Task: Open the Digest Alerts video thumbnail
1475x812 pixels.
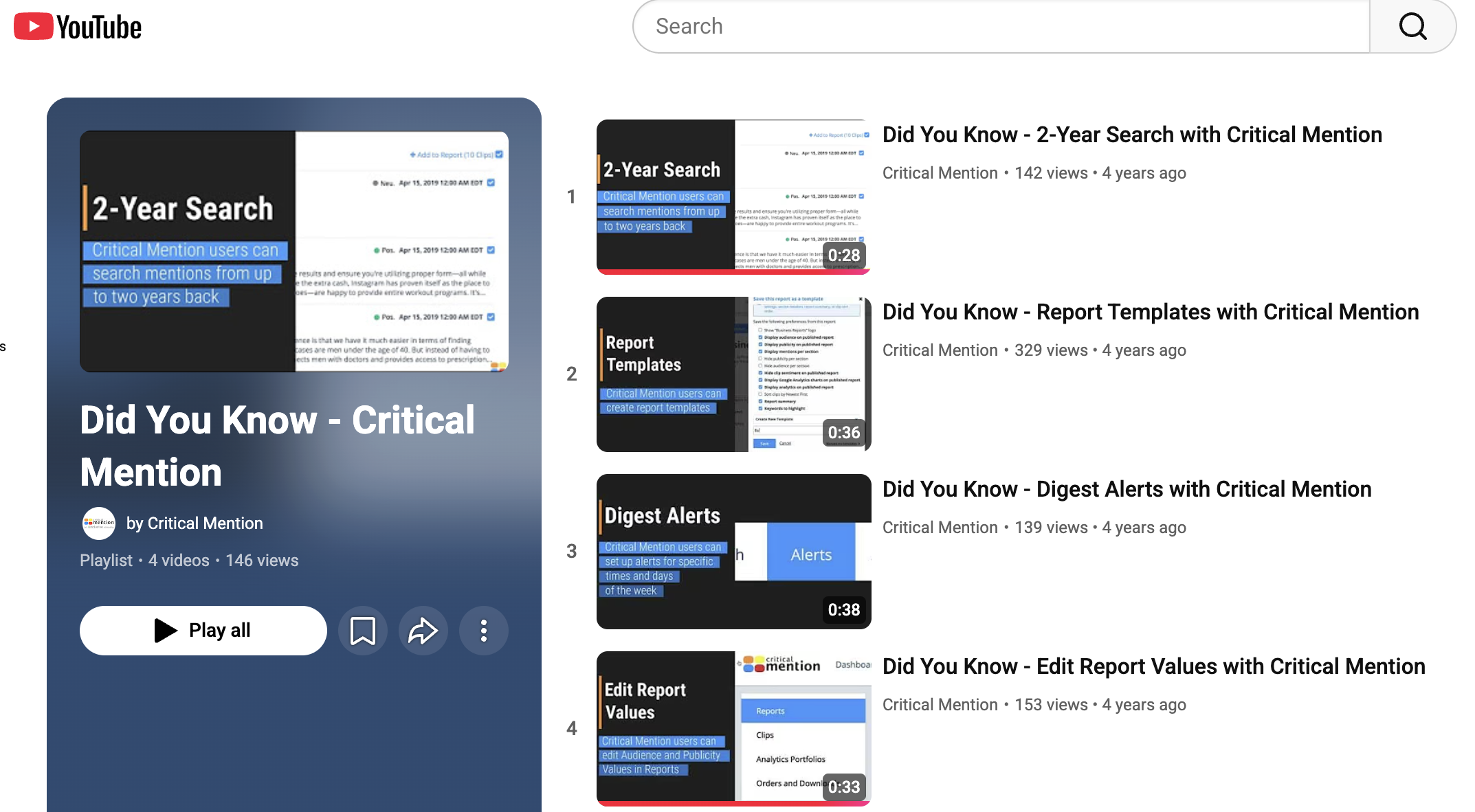Action: 733,551
